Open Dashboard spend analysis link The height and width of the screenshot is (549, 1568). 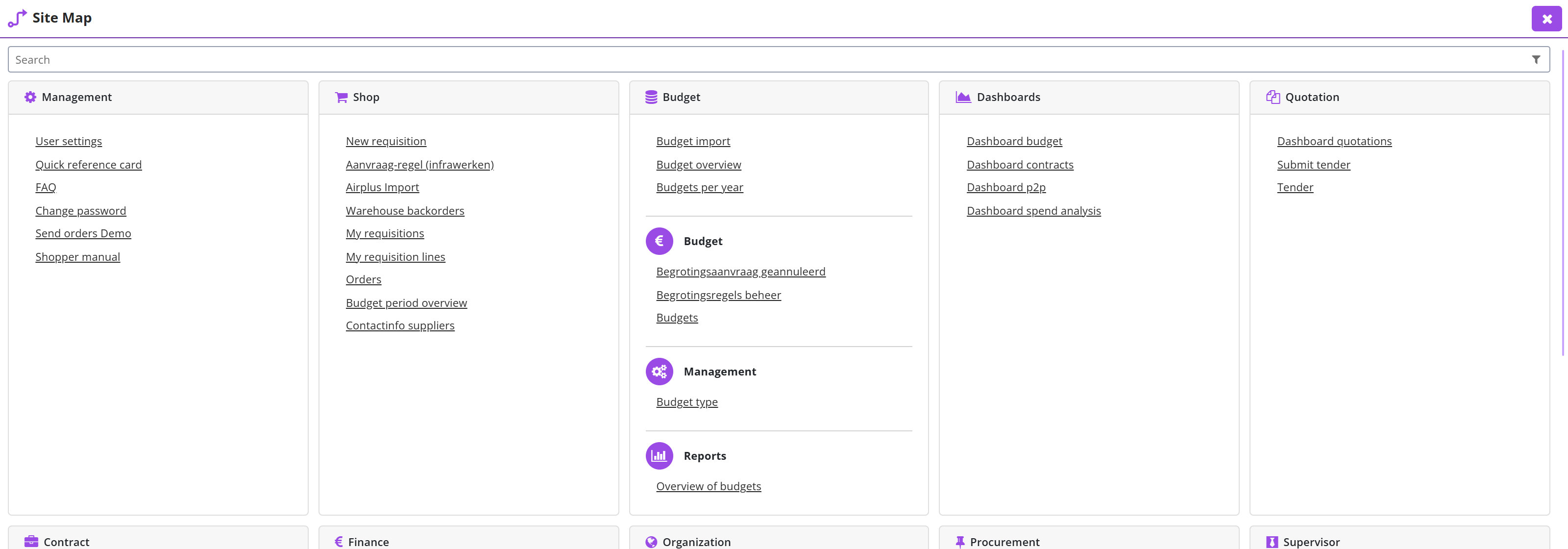pos(1033,211)
